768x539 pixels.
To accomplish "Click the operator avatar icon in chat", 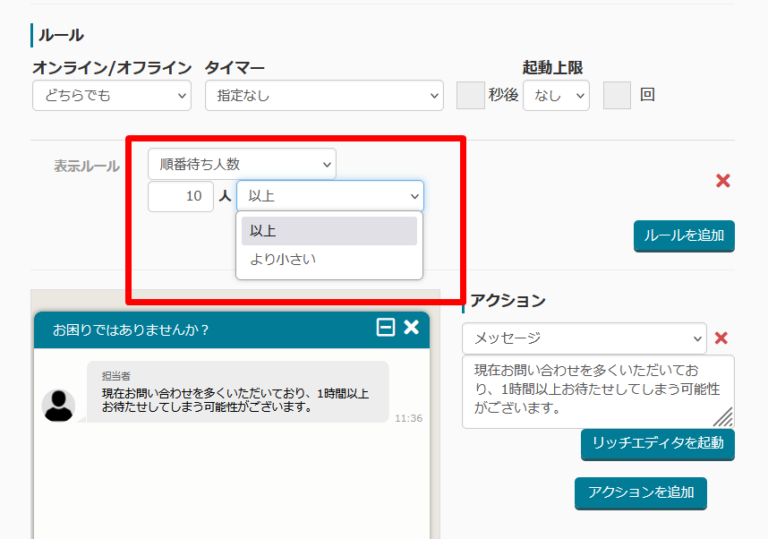I will 58,405.
